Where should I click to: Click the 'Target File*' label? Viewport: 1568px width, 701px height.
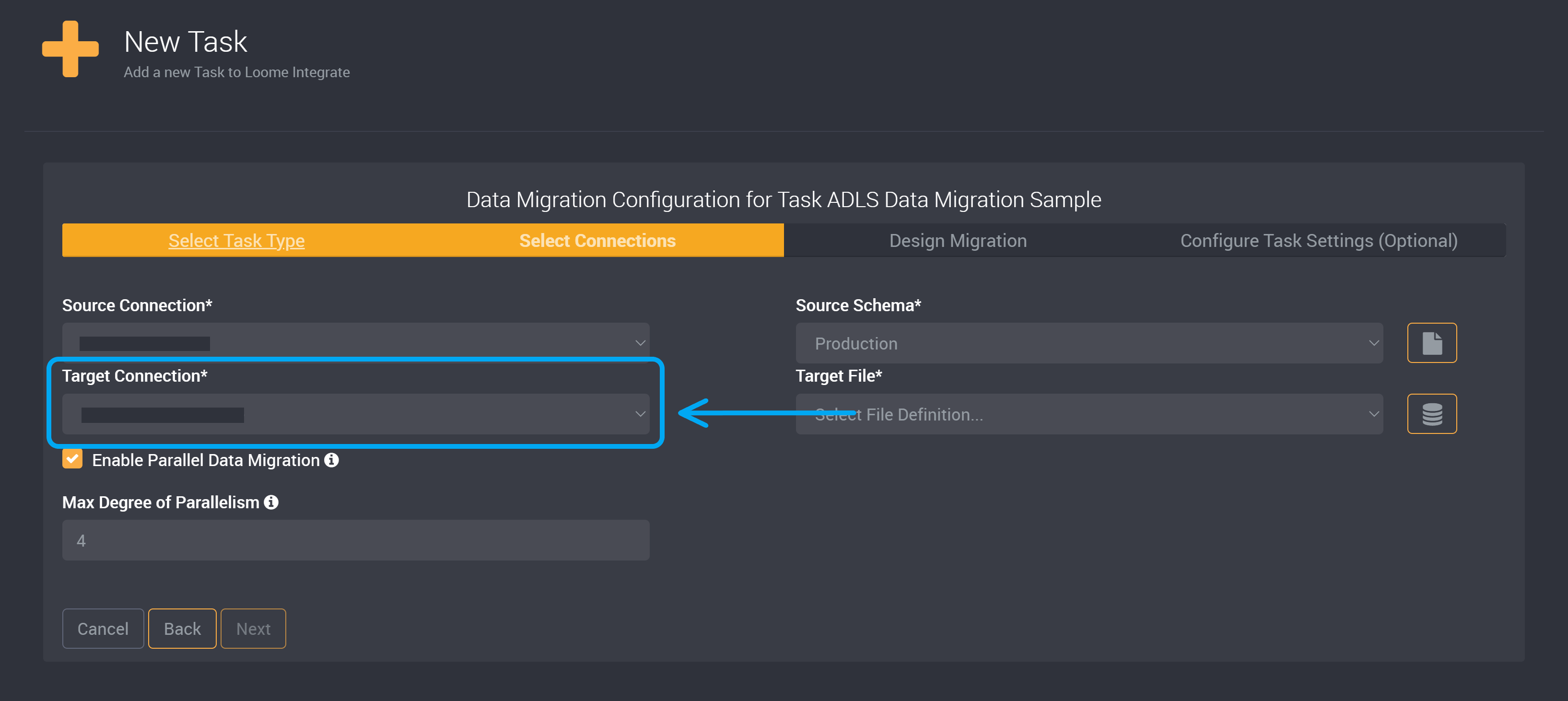coord(839,376)
